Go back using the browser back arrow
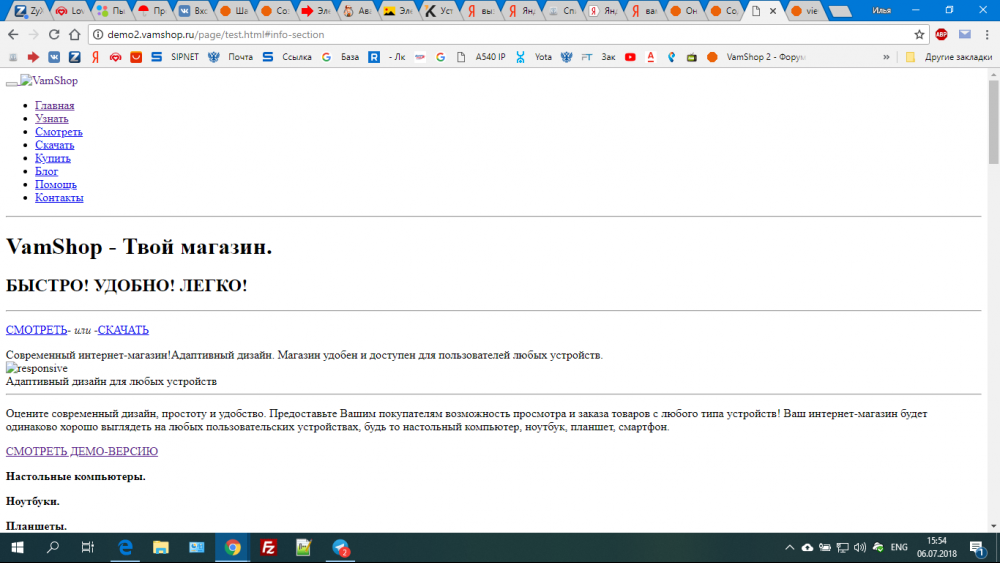1000x563 pixels. pos(13,34)
